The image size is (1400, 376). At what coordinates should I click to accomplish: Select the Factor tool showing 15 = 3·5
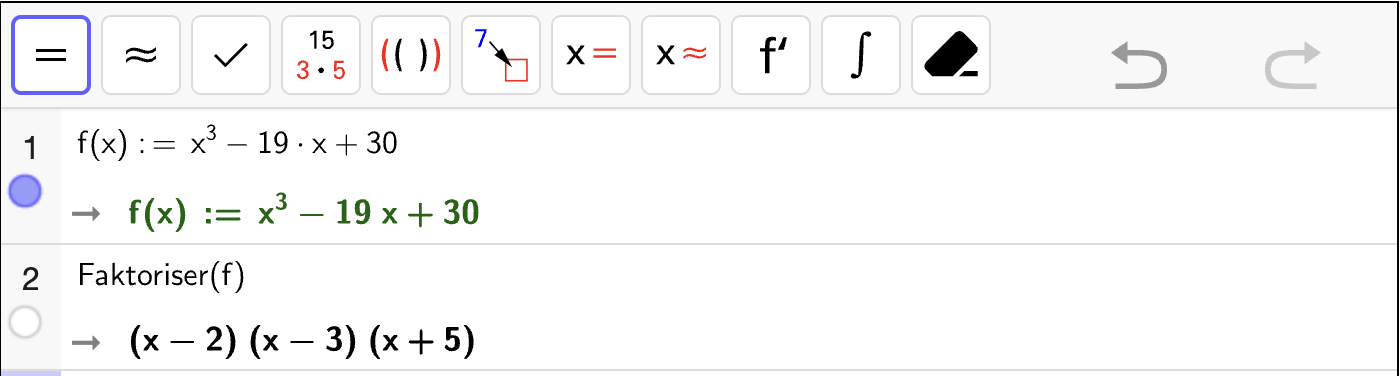(x=321, y=55)
